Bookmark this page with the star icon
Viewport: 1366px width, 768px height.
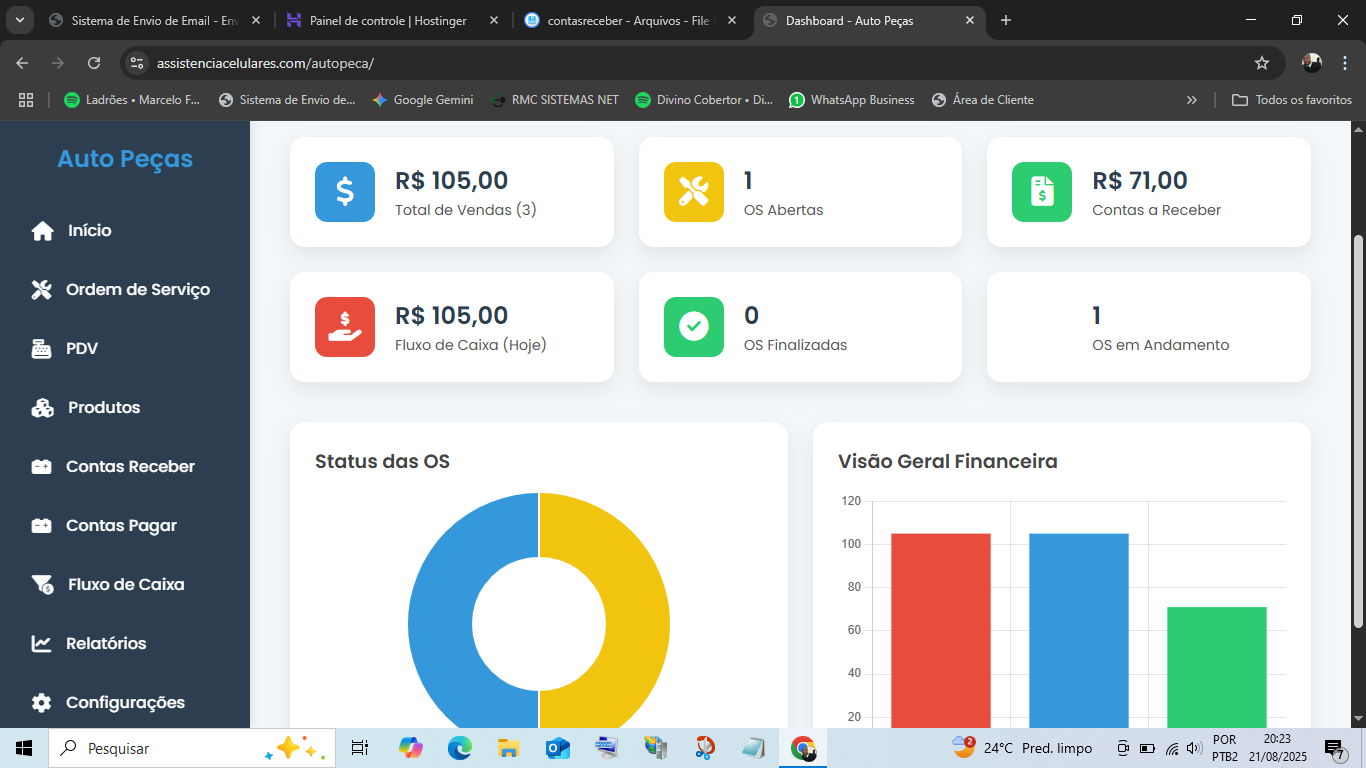point(1262,63)
